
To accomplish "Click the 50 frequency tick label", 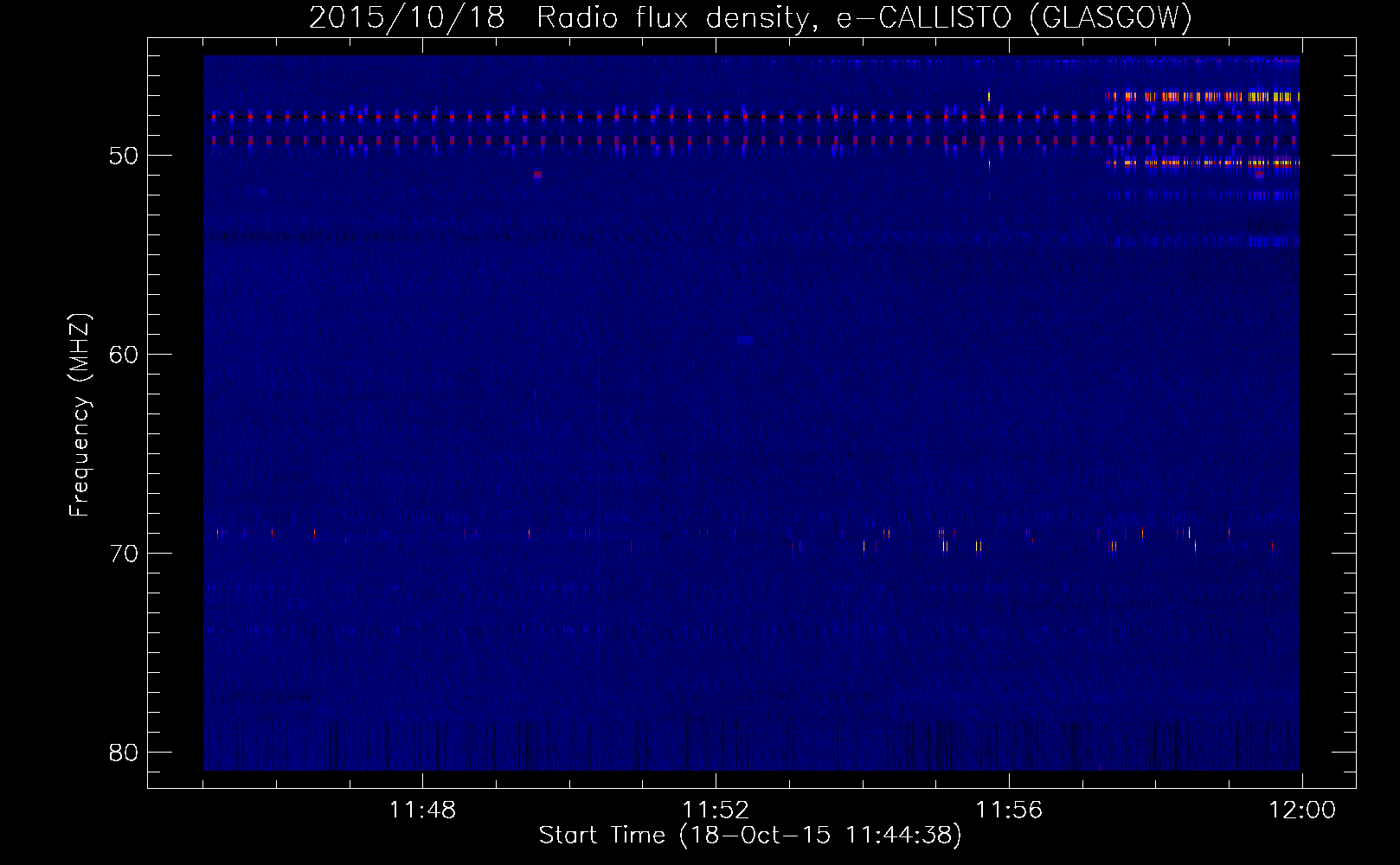I will 124,156.
